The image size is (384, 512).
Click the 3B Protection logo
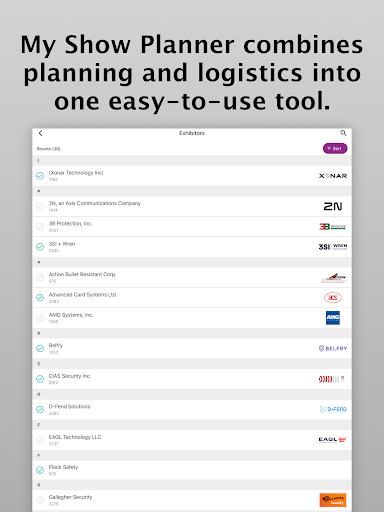point(333,227)
